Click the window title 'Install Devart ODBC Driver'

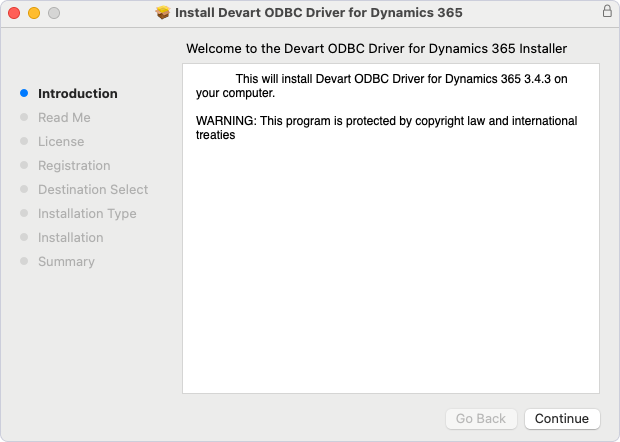(319, 13)
